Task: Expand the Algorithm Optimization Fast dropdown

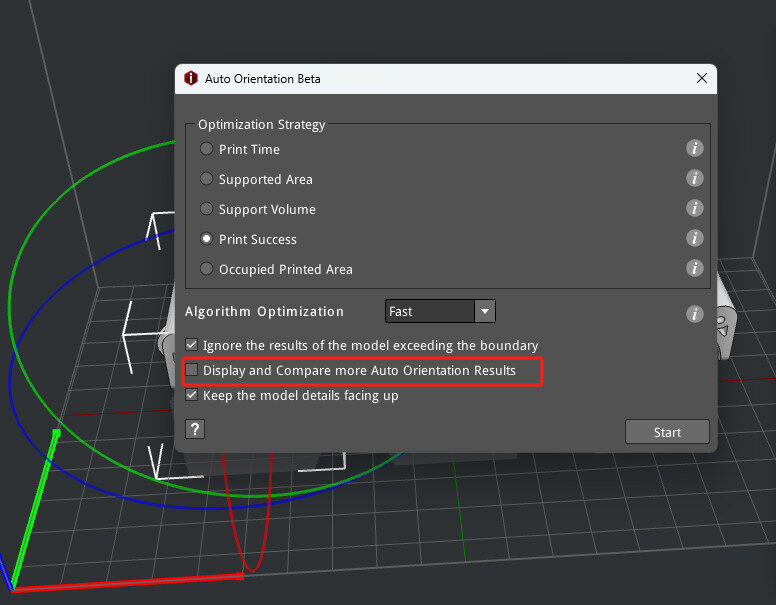Action: pos(485,311)
